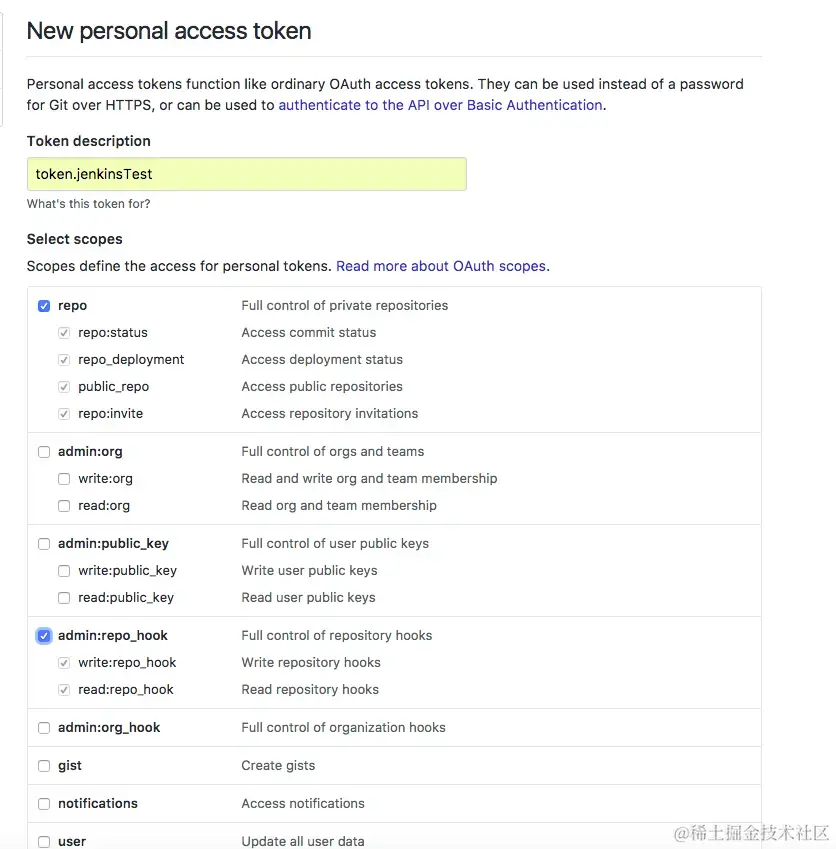Image resolution: width=836 pixels, height=849 pixels.
Task: Toggle the repo_deployment checkbox
Action: (x=64, y=359)
